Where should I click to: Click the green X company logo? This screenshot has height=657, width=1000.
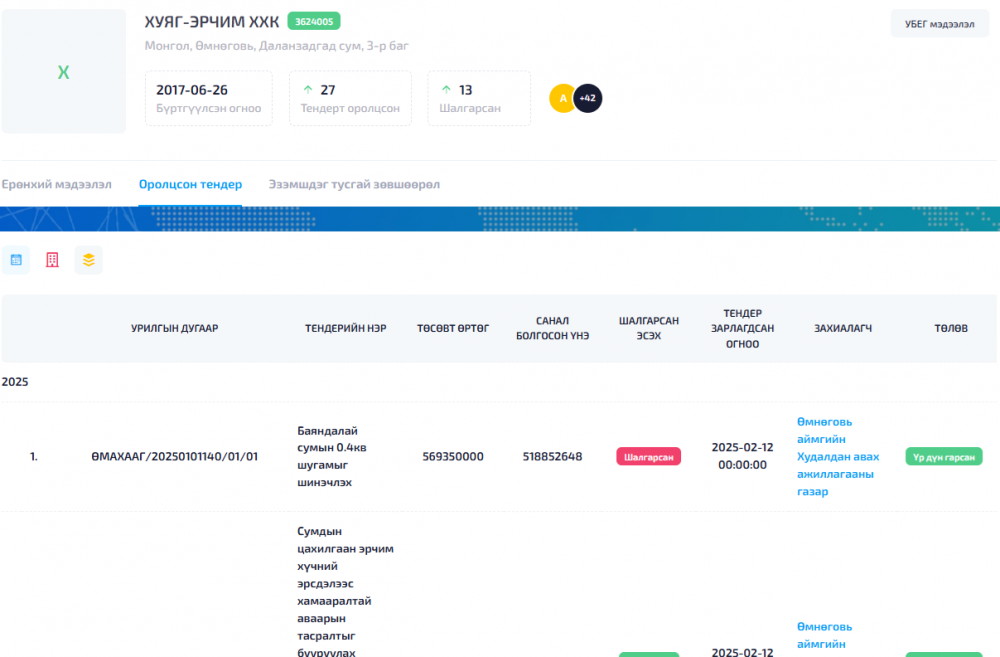[64, 71]
